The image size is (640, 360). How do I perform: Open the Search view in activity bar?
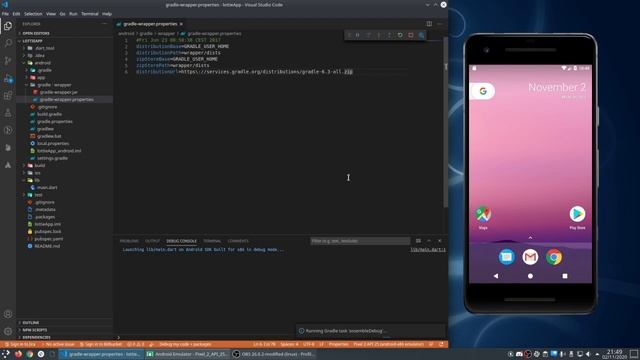[8, 43]
